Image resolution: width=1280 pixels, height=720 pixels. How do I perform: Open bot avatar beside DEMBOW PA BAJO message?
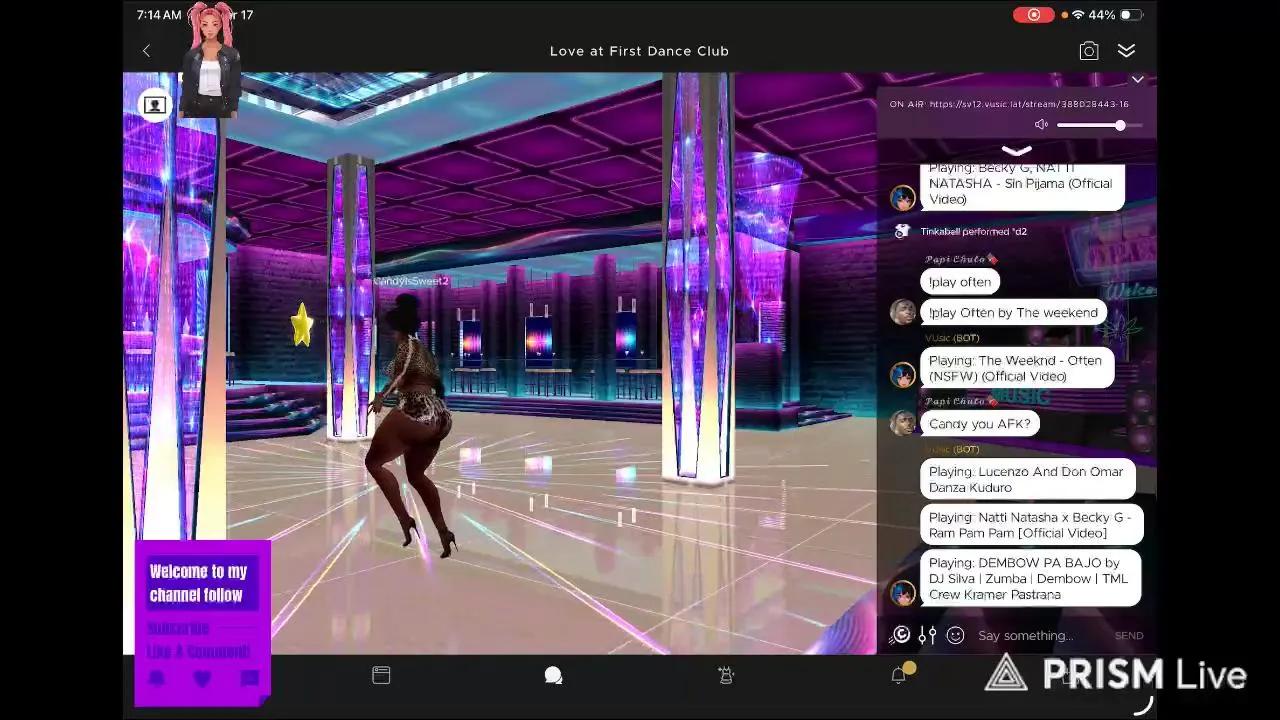pos(903,592)
